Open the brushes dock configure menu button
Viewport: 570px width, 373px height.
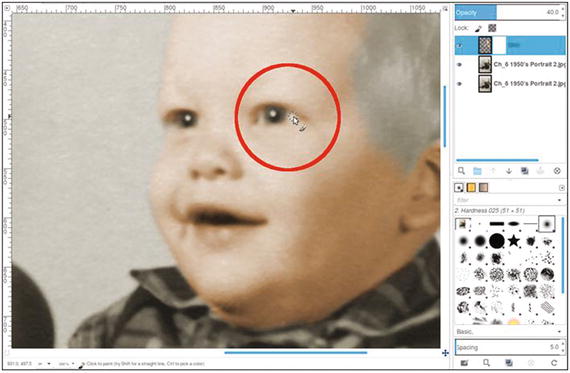(562, 188)
